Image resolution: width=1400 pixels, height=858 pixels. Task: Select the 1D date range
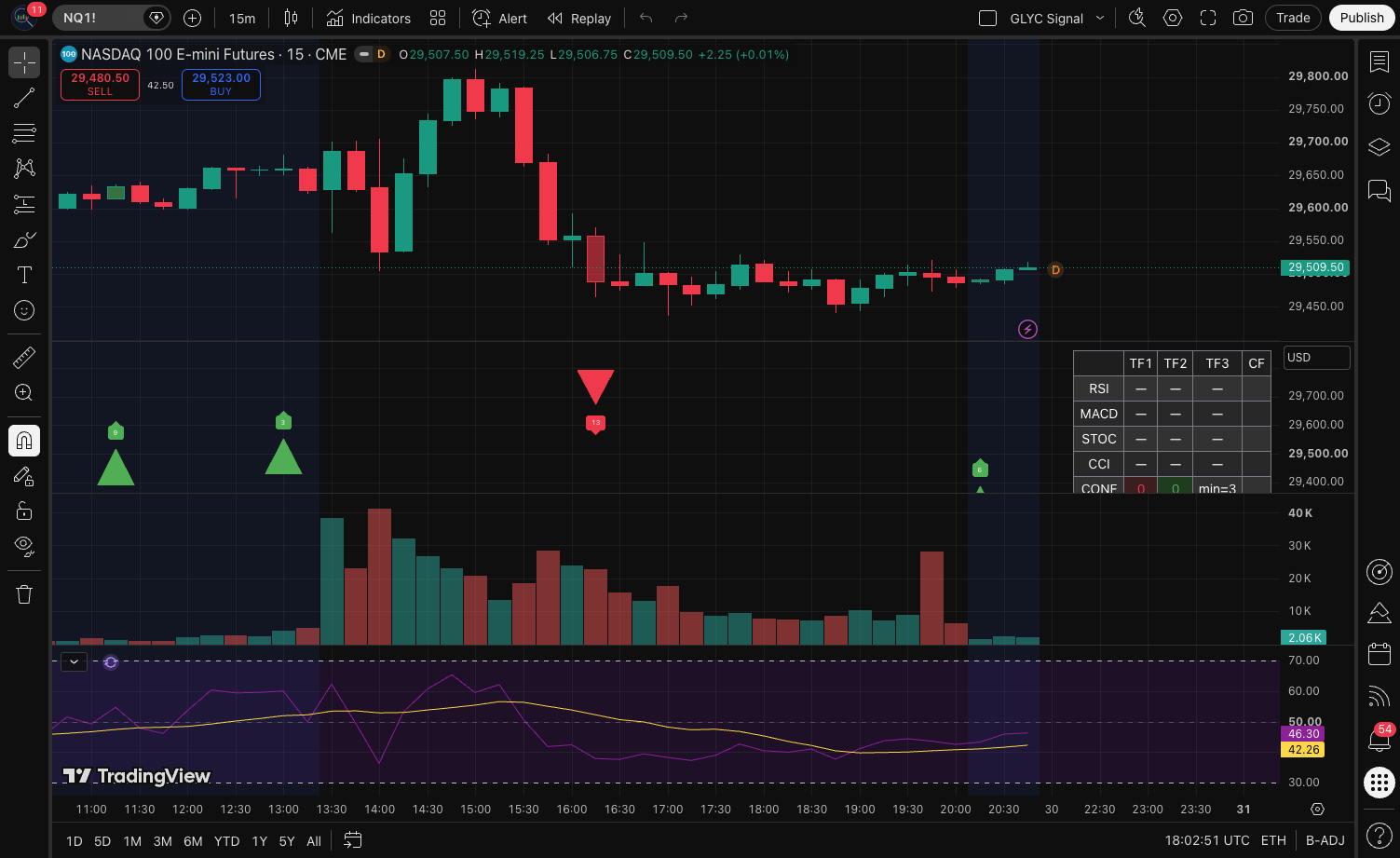[x=75, y=841]
